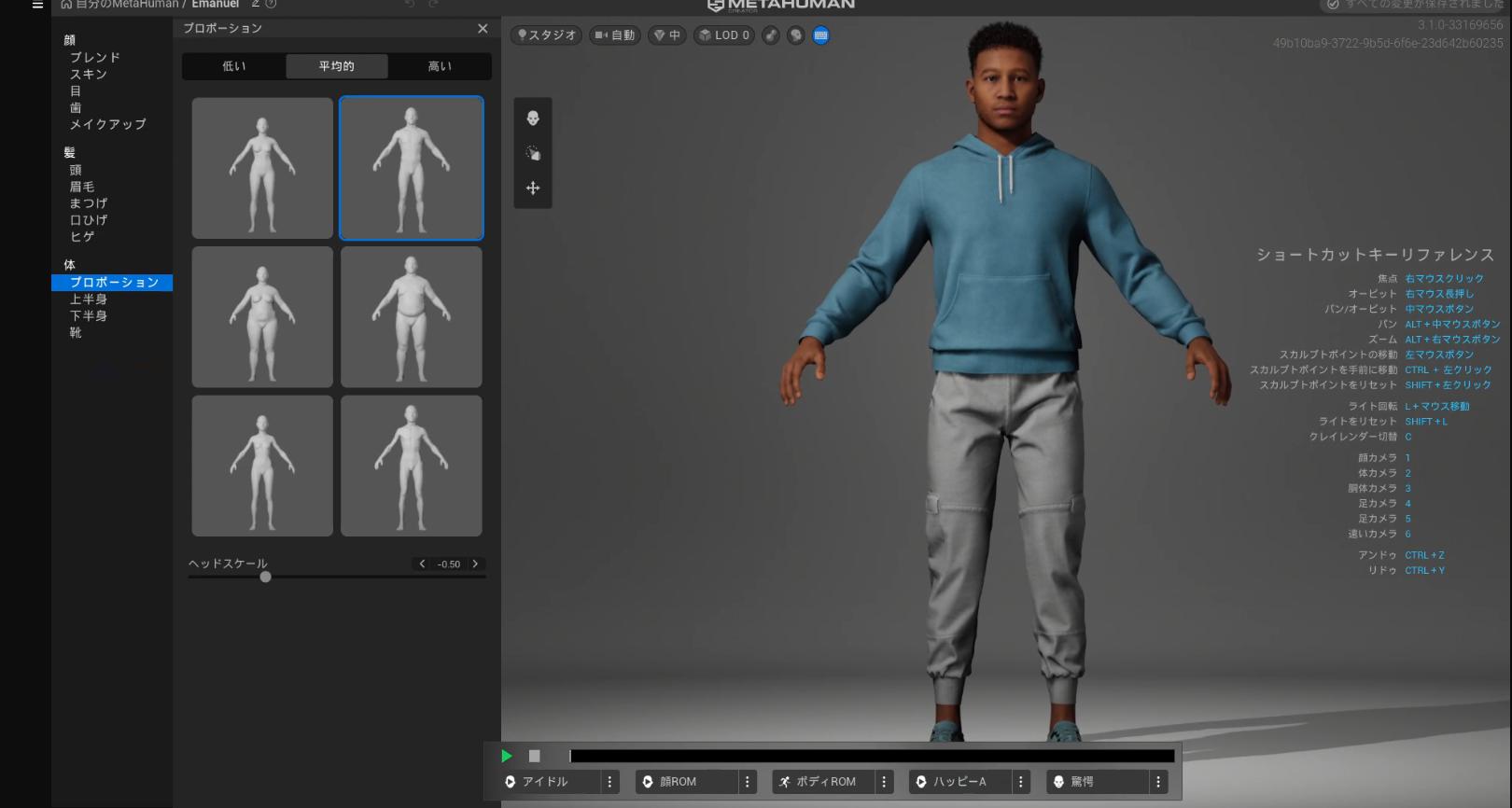Play the アイドル idle animation

click(549, 782)
